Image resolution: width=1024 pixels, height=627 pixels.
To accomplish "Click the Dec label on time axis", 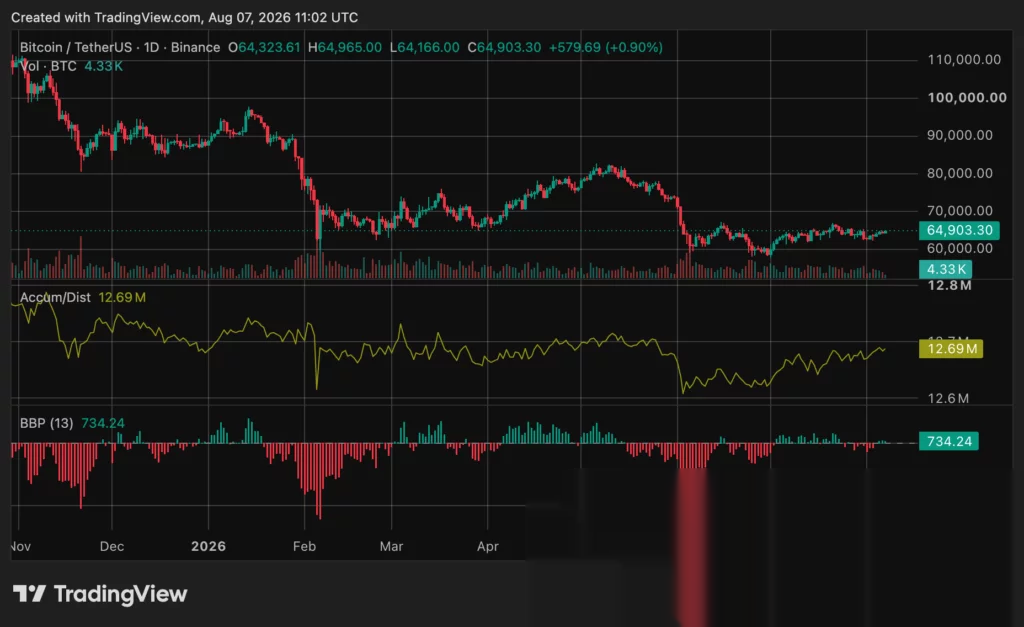I will coord(112,546).
